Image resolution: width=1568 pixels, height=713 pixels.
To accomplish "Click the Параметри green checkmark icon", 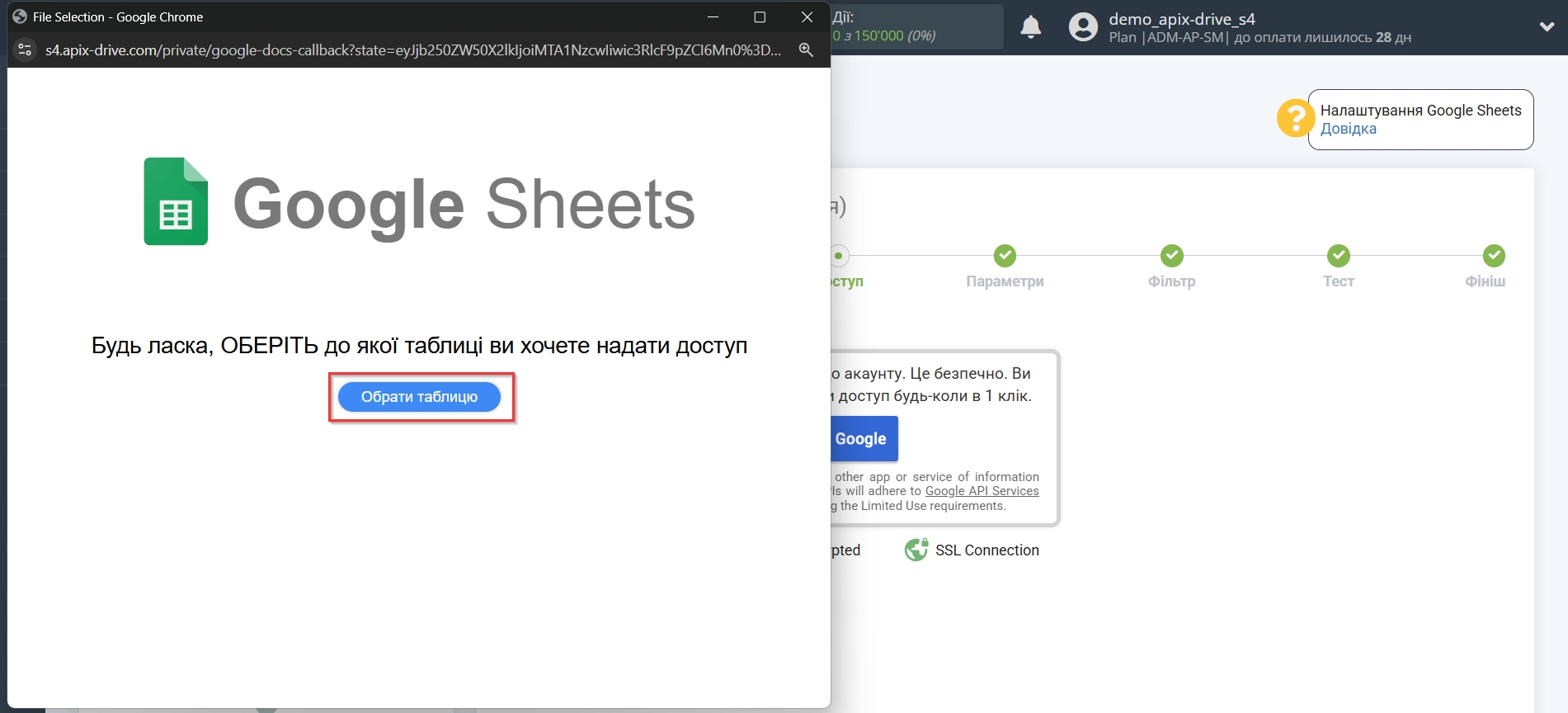I will (x=1005, y=256).
